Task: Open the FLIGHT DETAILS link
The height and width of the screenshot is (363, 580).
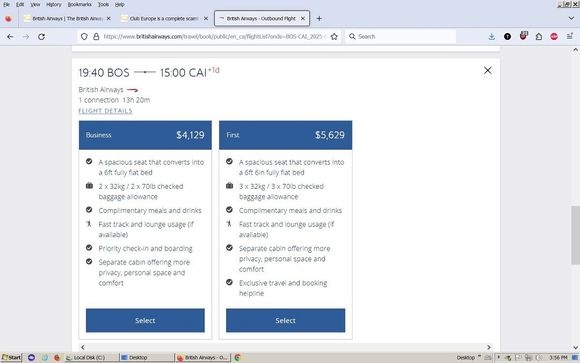Action: click(x=105, y=111)
